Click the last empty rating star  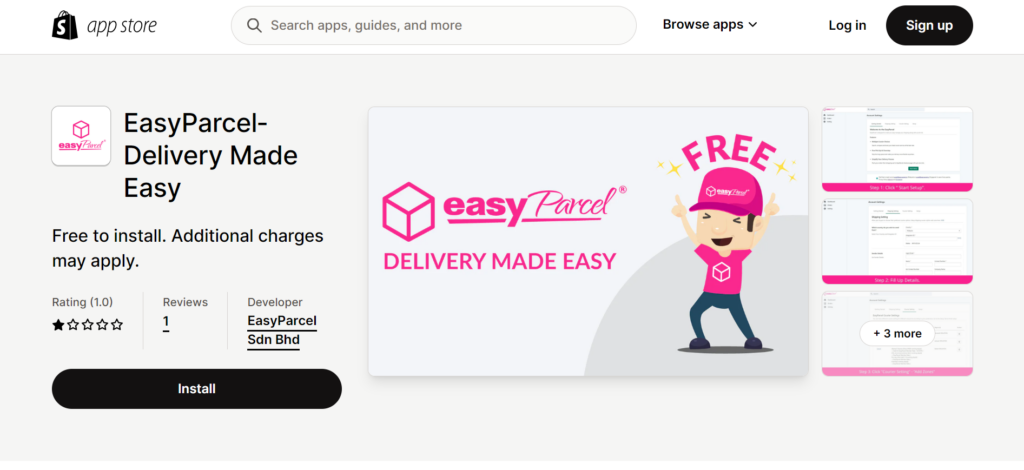click(117, 324)
